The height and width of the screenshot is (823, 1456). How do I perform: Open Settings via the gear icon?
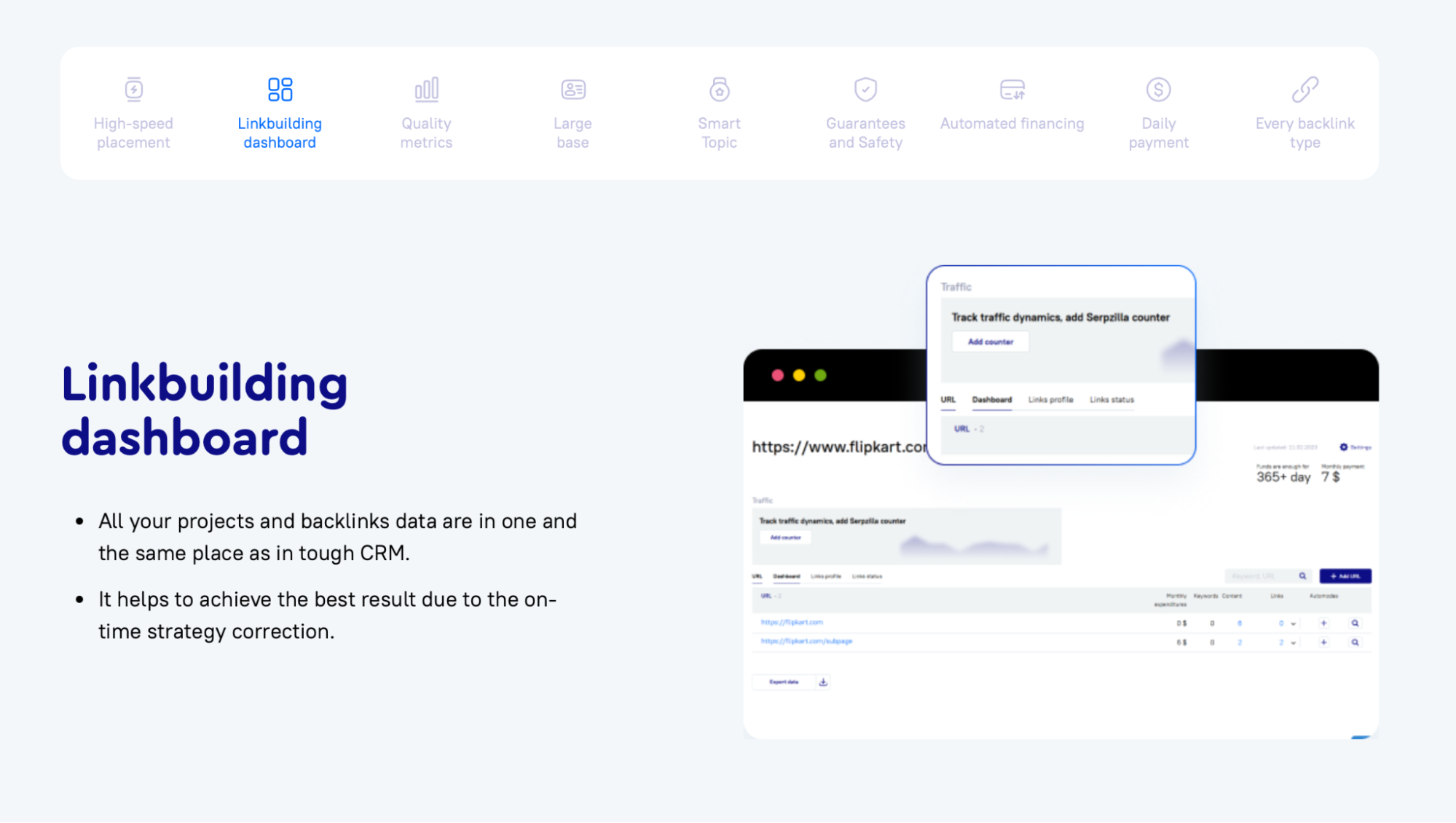click(x=1344, y=446)
